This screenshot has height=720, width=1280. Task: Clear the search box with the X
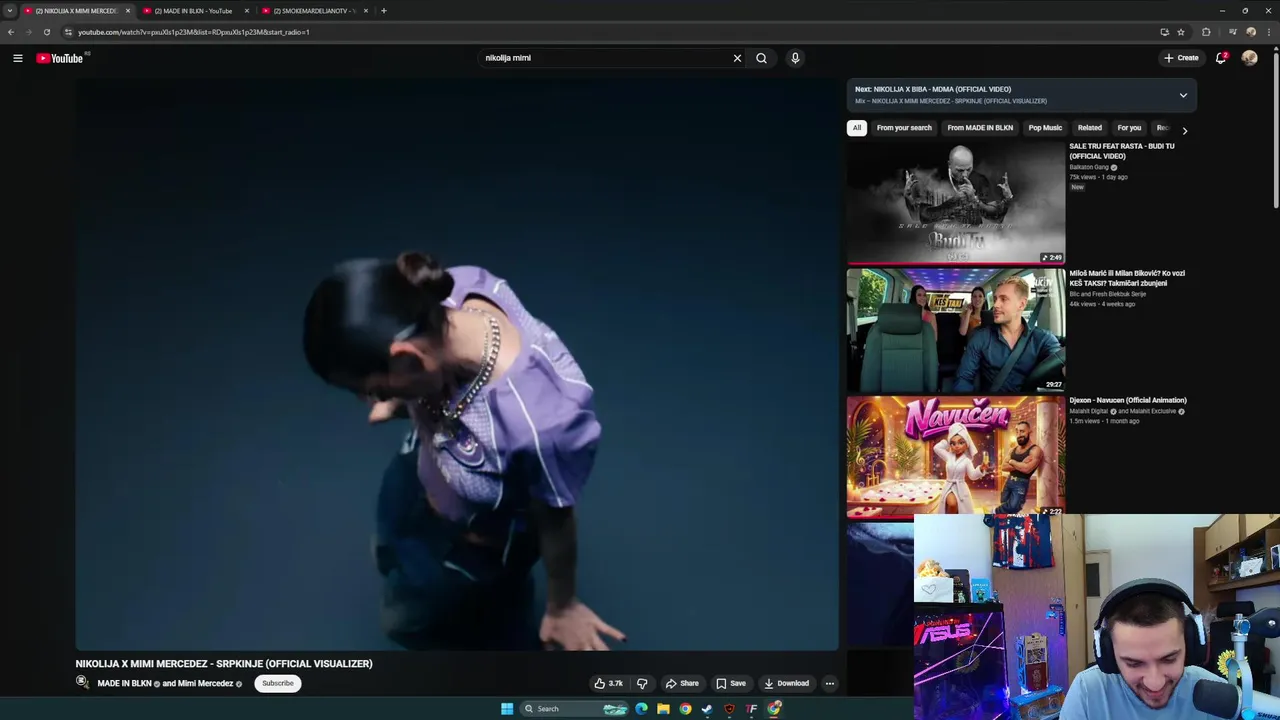pyautogui.click(x=737, y=58)
